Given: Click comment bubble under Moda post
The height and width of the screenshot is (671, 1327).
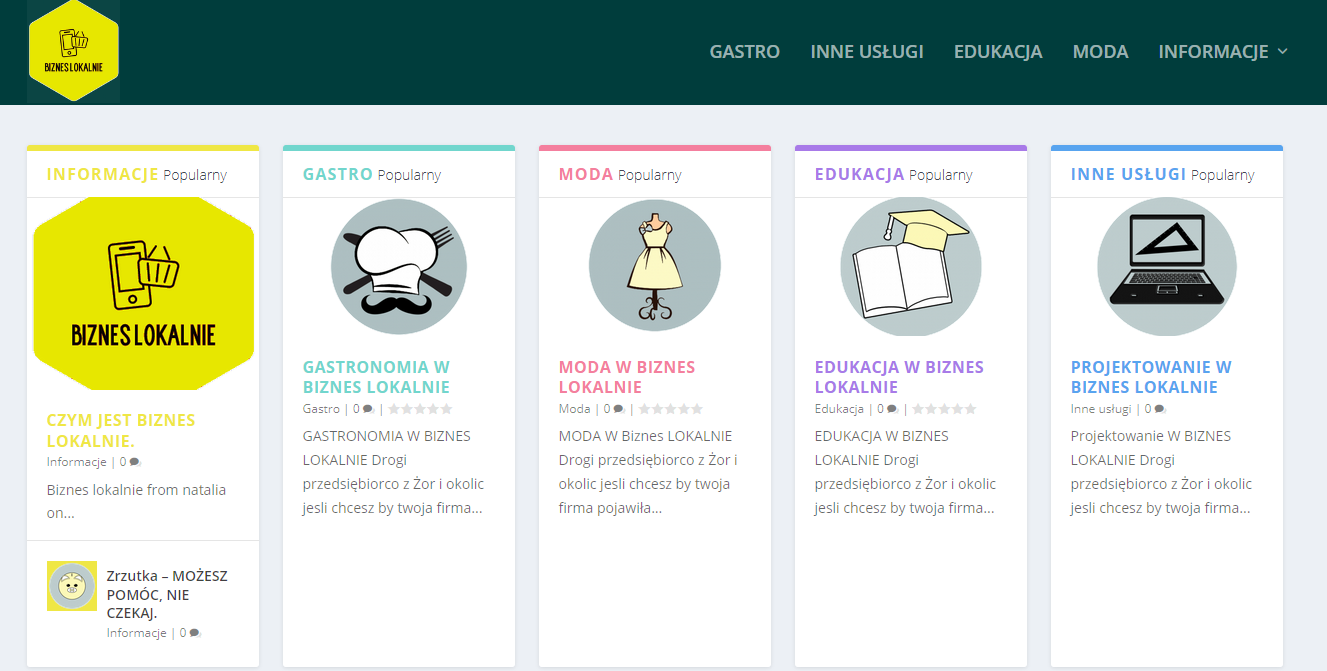Looking at the screenshot, I should (618, 409).
